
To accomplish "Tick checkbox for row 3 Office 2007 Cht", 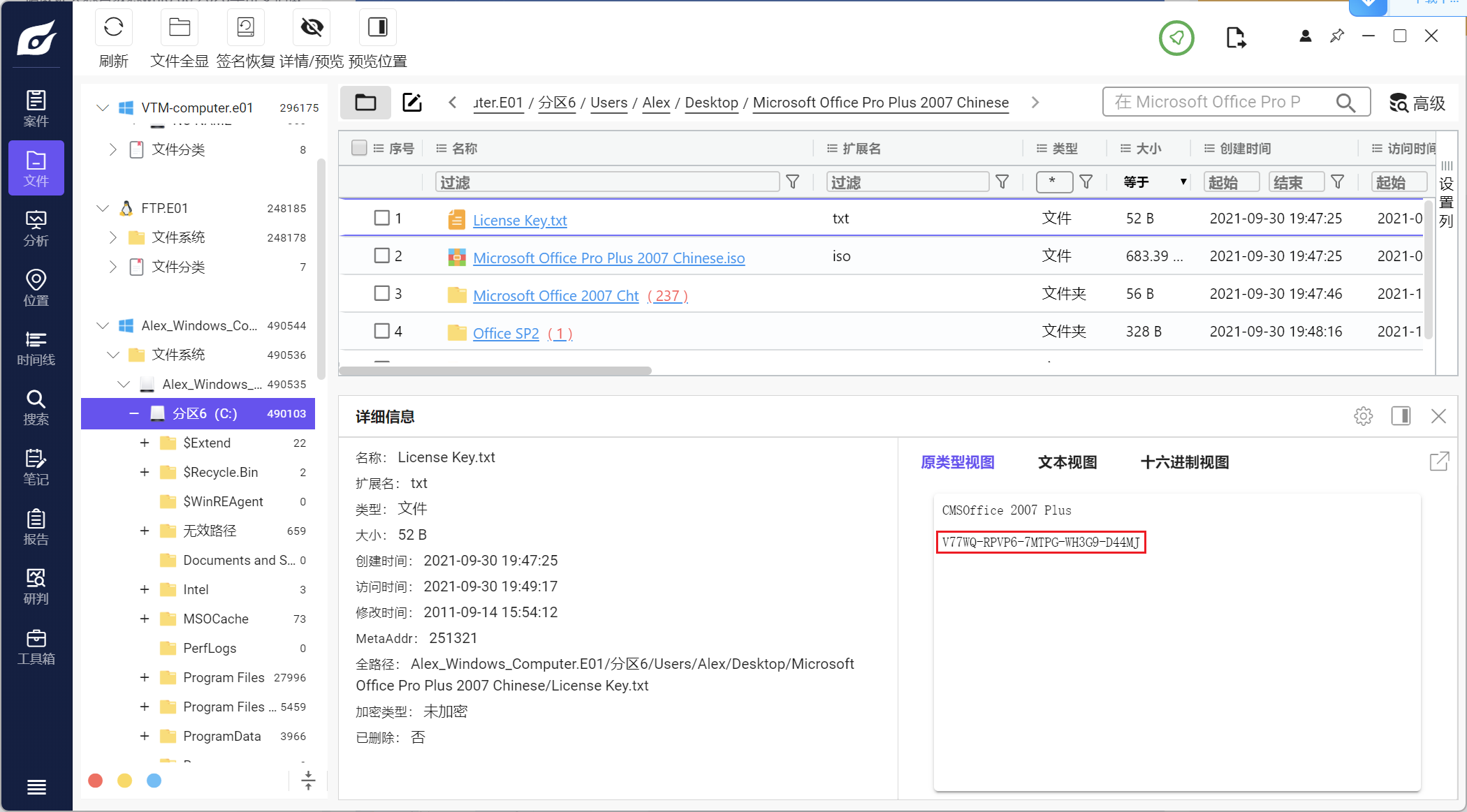I will pos(381,293).
